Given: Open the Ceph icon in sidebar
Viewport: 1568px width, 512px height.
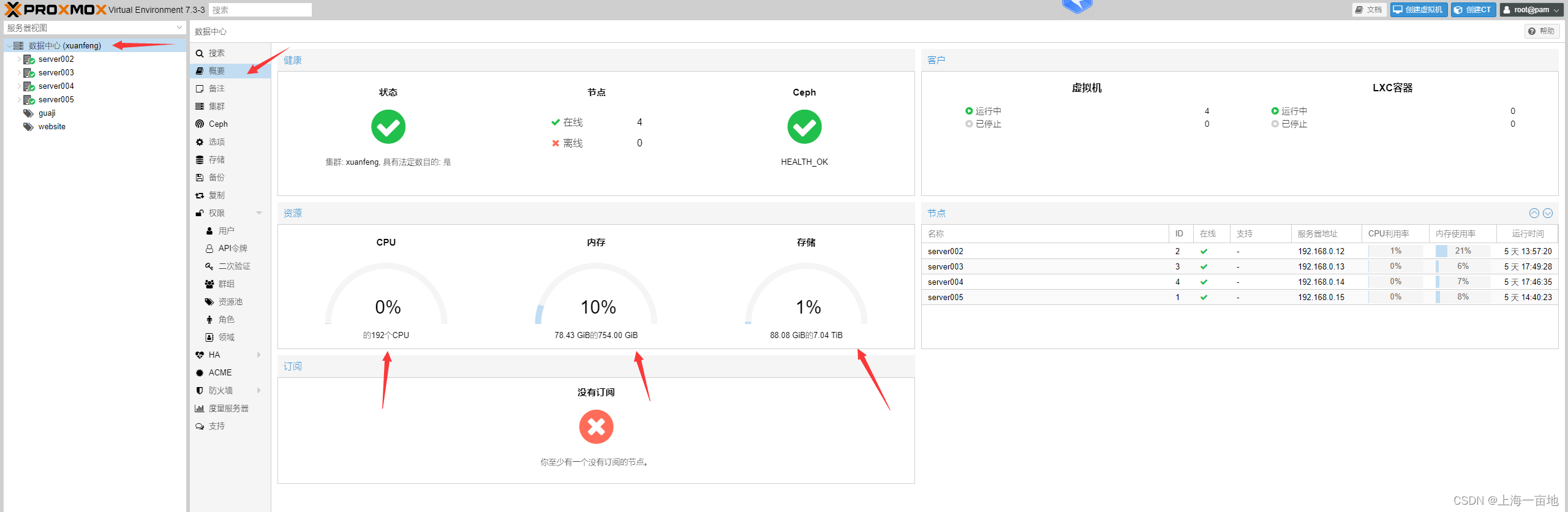Looking at the screenshot, I should [200, 124].
